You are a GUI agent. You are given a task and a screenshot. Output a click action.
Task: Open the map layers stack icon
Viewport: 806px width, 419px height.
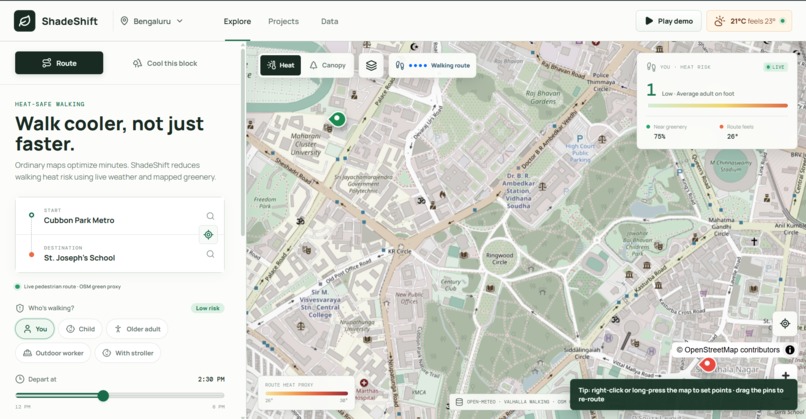[371, 65]
